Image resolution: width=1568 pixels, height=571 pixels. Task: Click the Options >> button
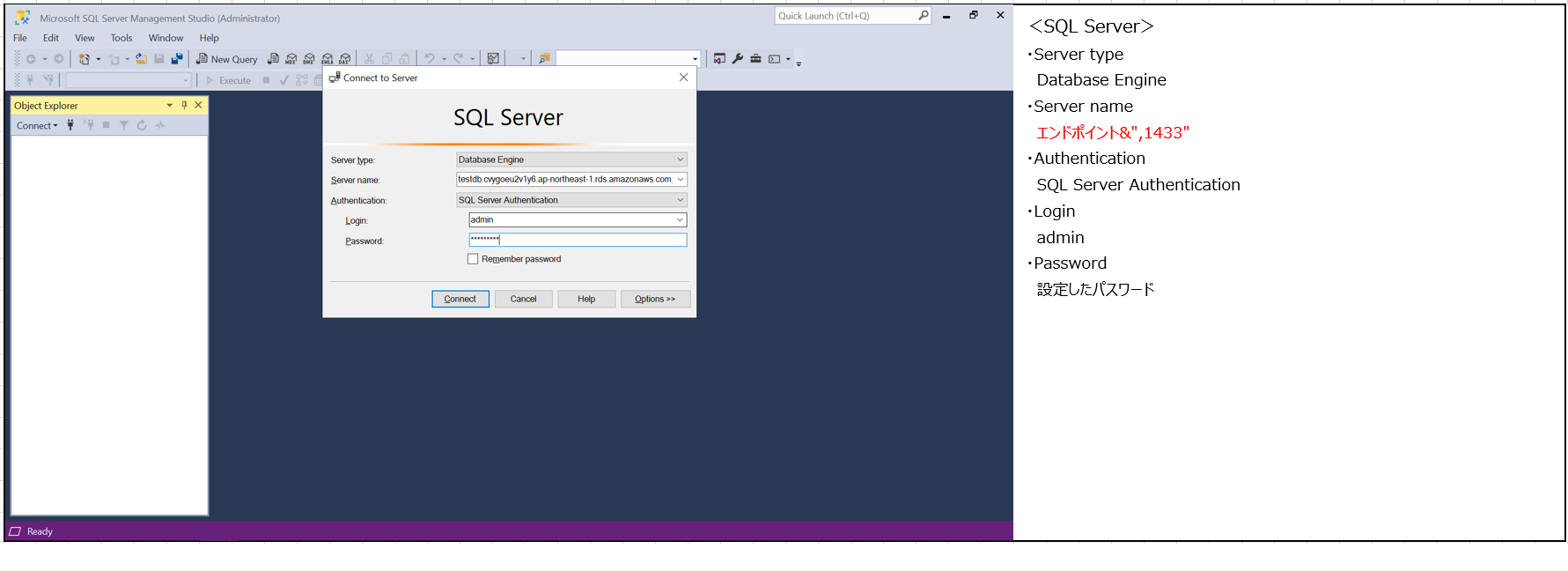pos(655,299)
